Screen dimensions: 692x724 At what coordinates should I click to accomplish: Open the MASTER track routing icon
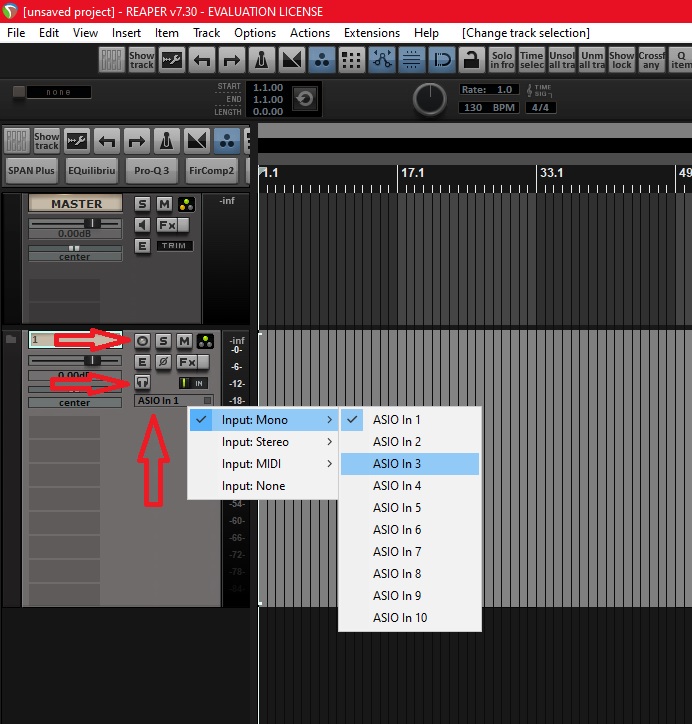coord(186,204)
